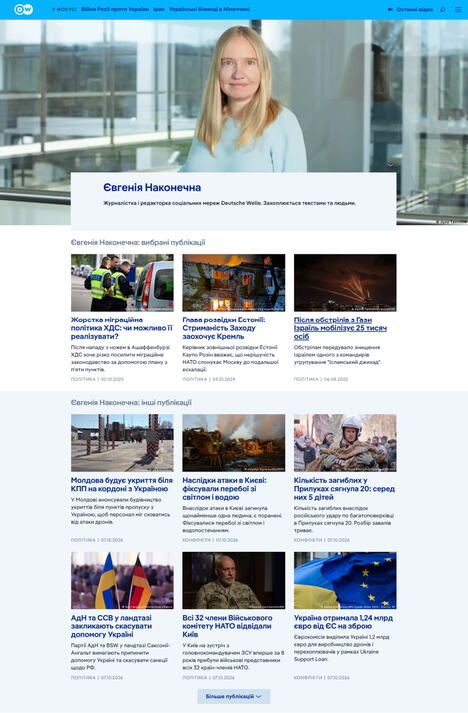Open article 'Жорстка міграційна політика ХДС'
468x713 pixels.
coord(122,328)
